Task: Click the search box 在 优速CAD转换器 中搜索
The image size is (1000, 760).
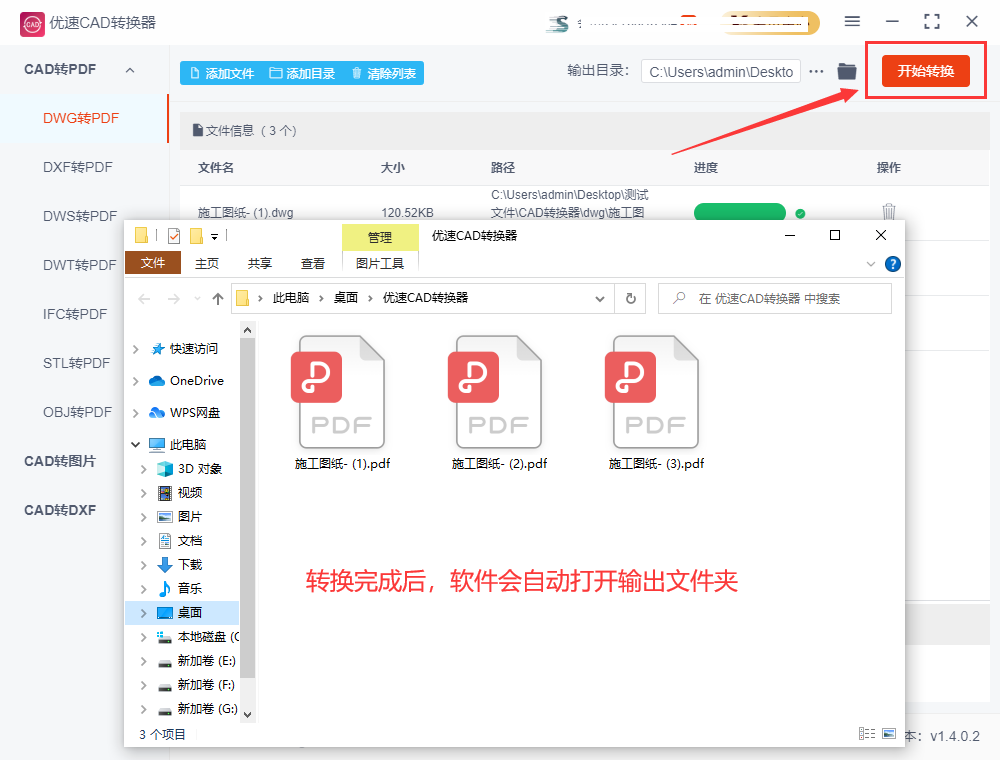Action: click(774, 298)
